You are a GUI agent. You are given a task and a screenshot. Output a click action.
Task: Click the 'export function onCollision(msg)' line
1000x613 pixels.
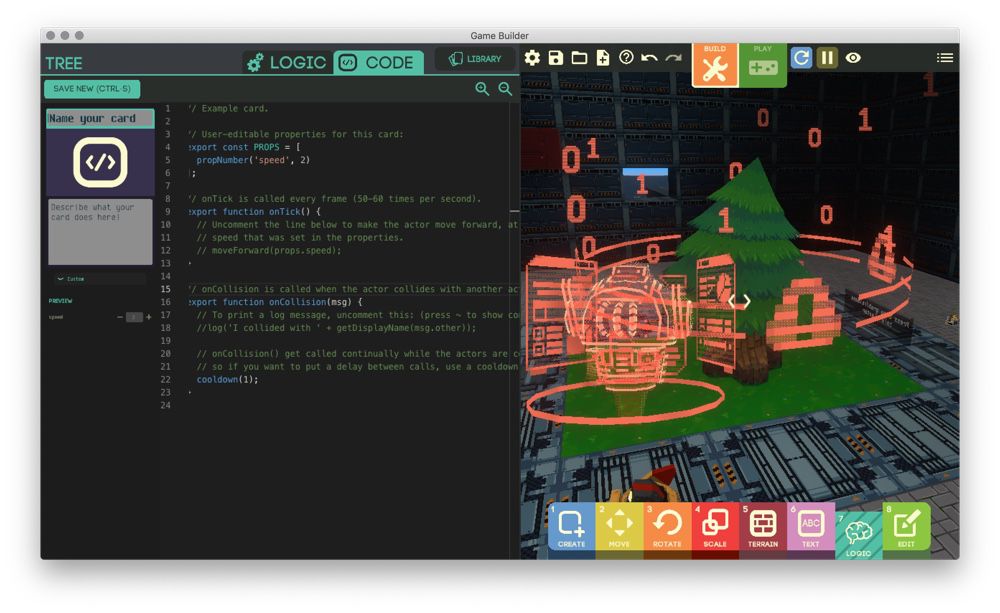point(275,302)
